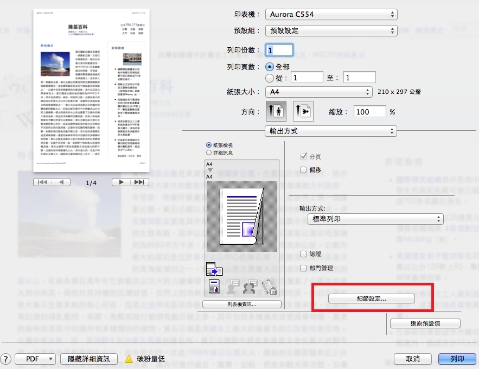479x369 pixels.
Task: Go to first preview page
Action: pos(43,182)
